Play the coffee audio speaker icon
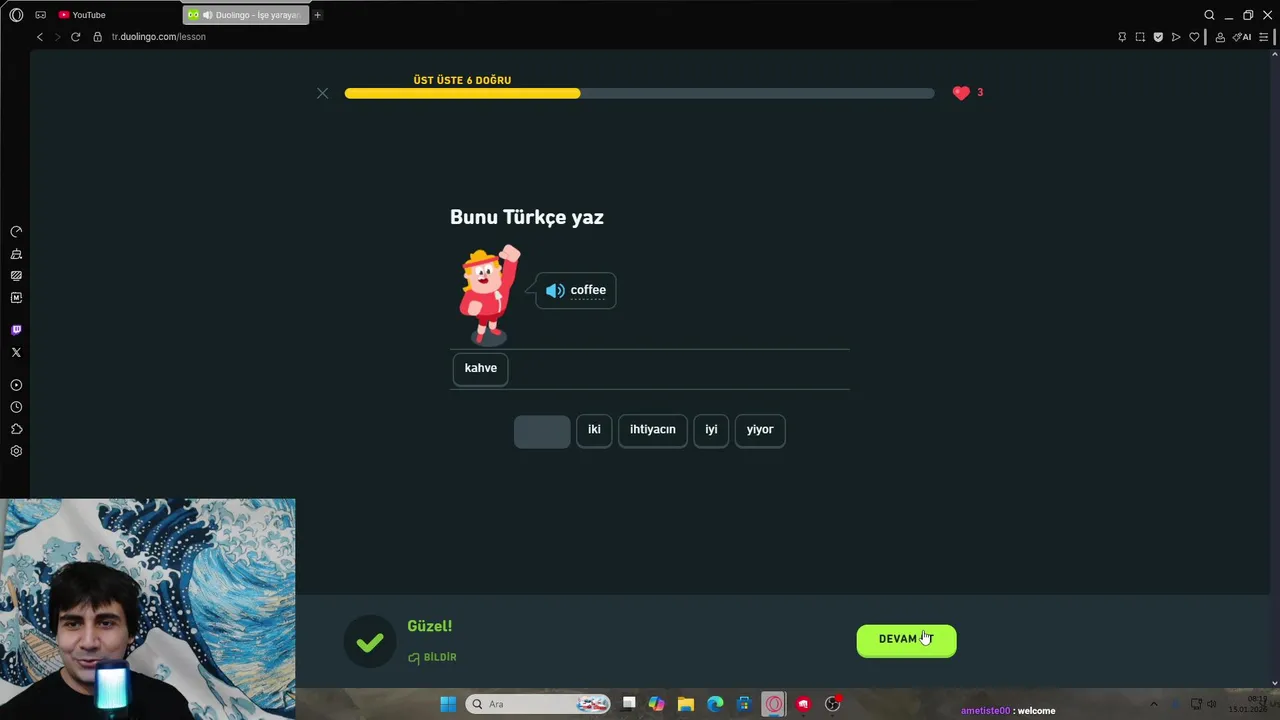This screenshot has width=1280, height=720. click(555, 290)
